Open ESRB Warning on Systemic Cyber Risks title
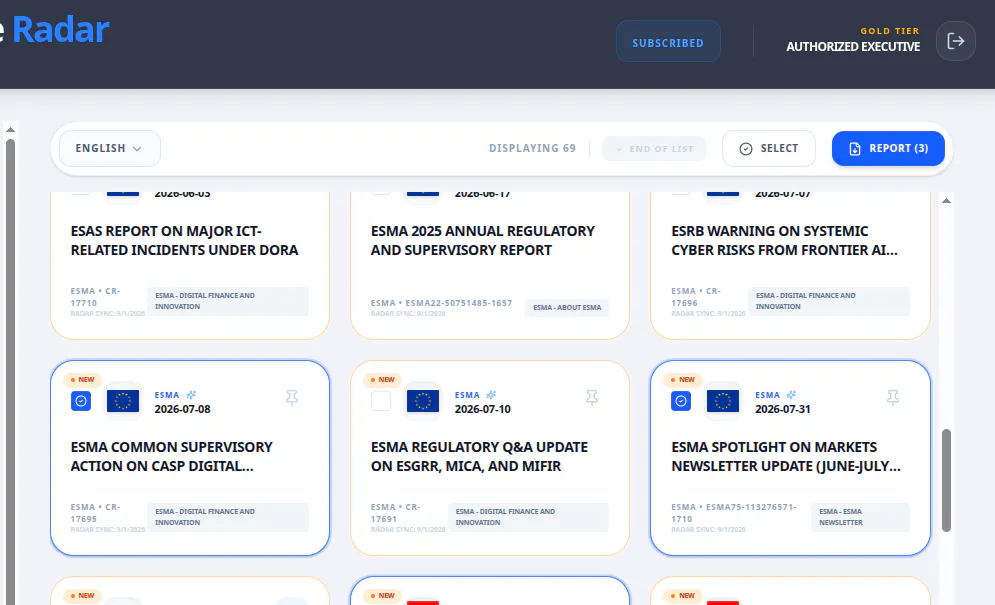 point(784,241)
